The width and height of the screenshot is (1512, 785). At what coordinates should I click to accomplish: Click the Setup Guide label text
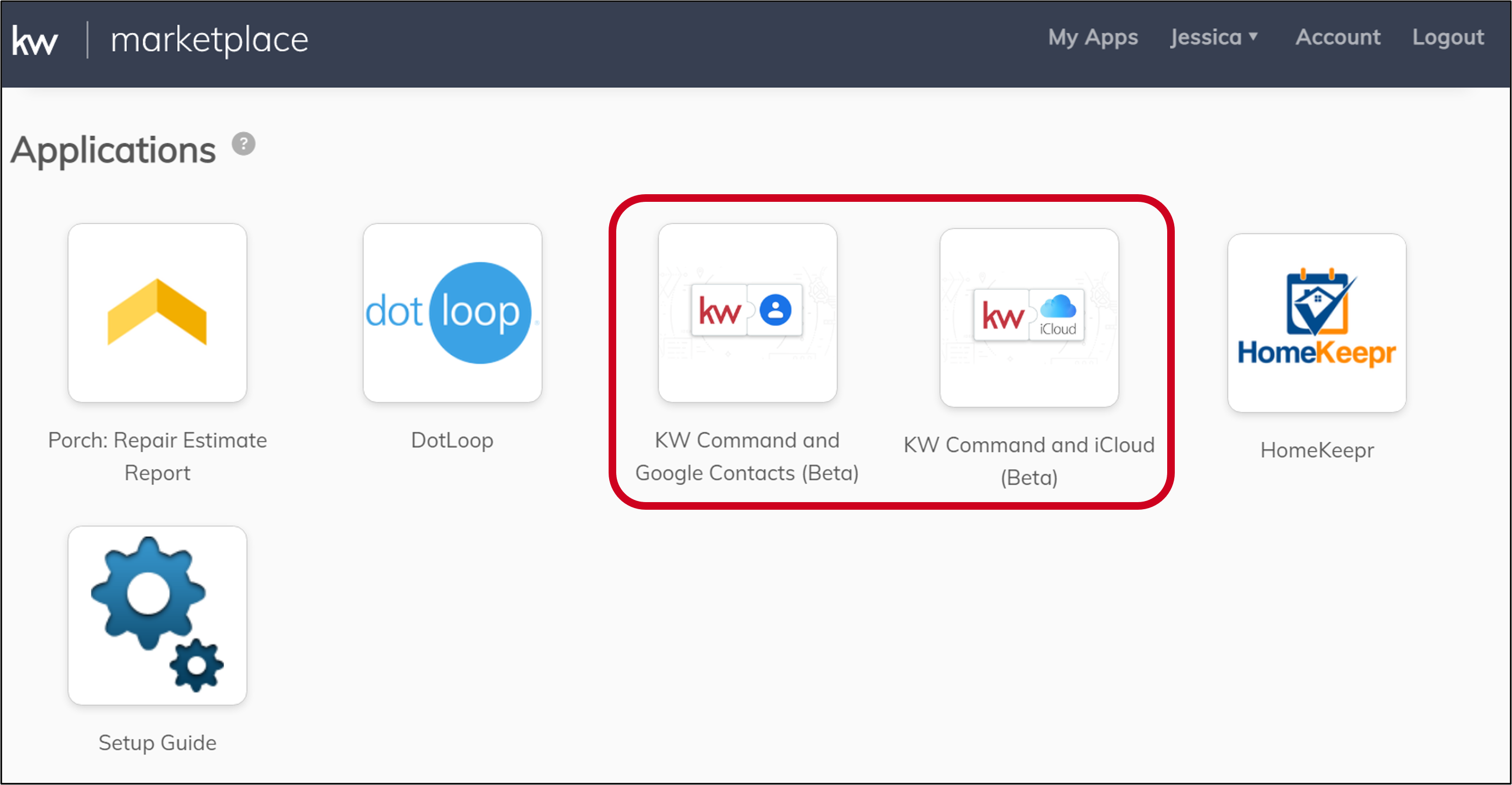(x=157, y=743)
